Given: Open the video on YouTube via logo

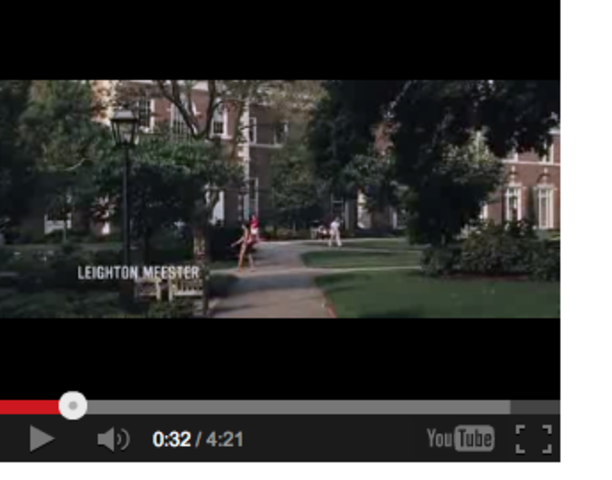Looking at the screenshot, I should (461, 439).
